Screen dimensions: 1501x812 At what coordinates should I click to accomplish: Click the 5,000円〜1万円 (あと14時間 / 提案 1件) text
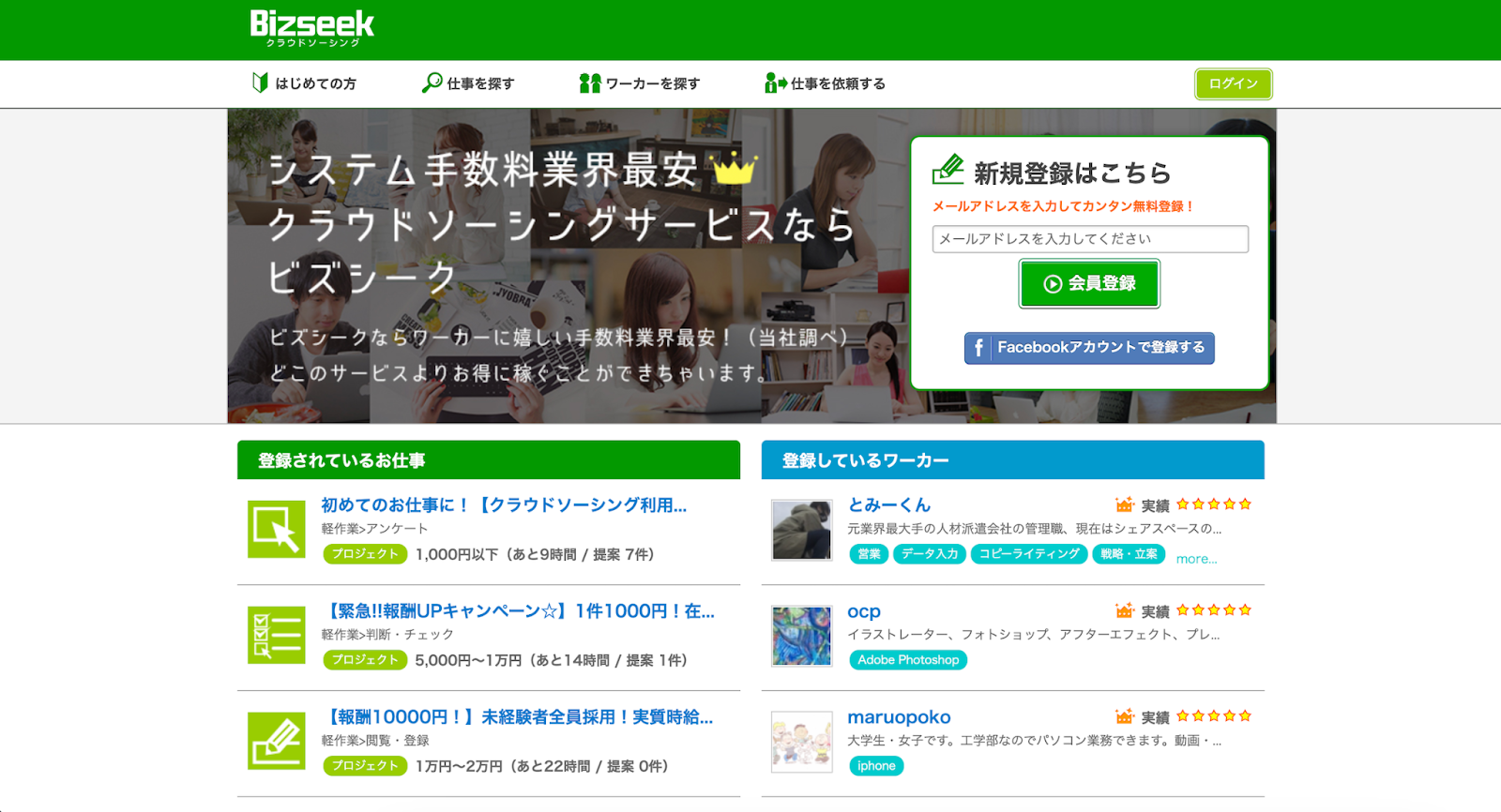(552, 661)
